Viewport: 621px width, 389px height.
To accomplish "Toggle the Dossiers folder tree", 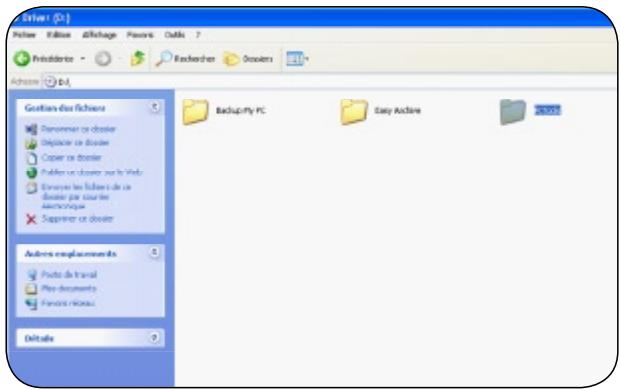I will click(x=248, y=59).
